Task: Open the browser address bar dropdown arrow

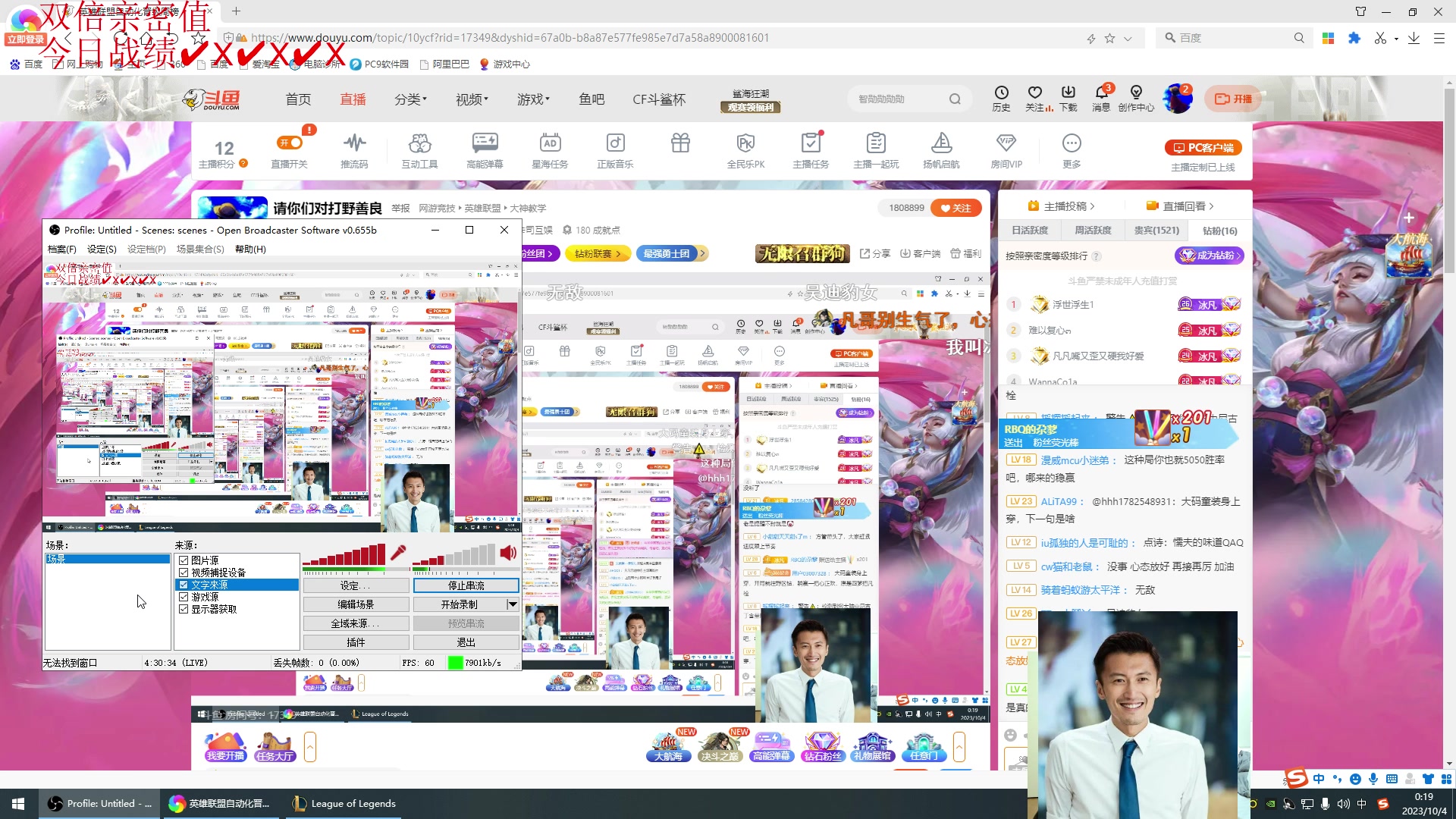Action: click(x=1128, y=38)
